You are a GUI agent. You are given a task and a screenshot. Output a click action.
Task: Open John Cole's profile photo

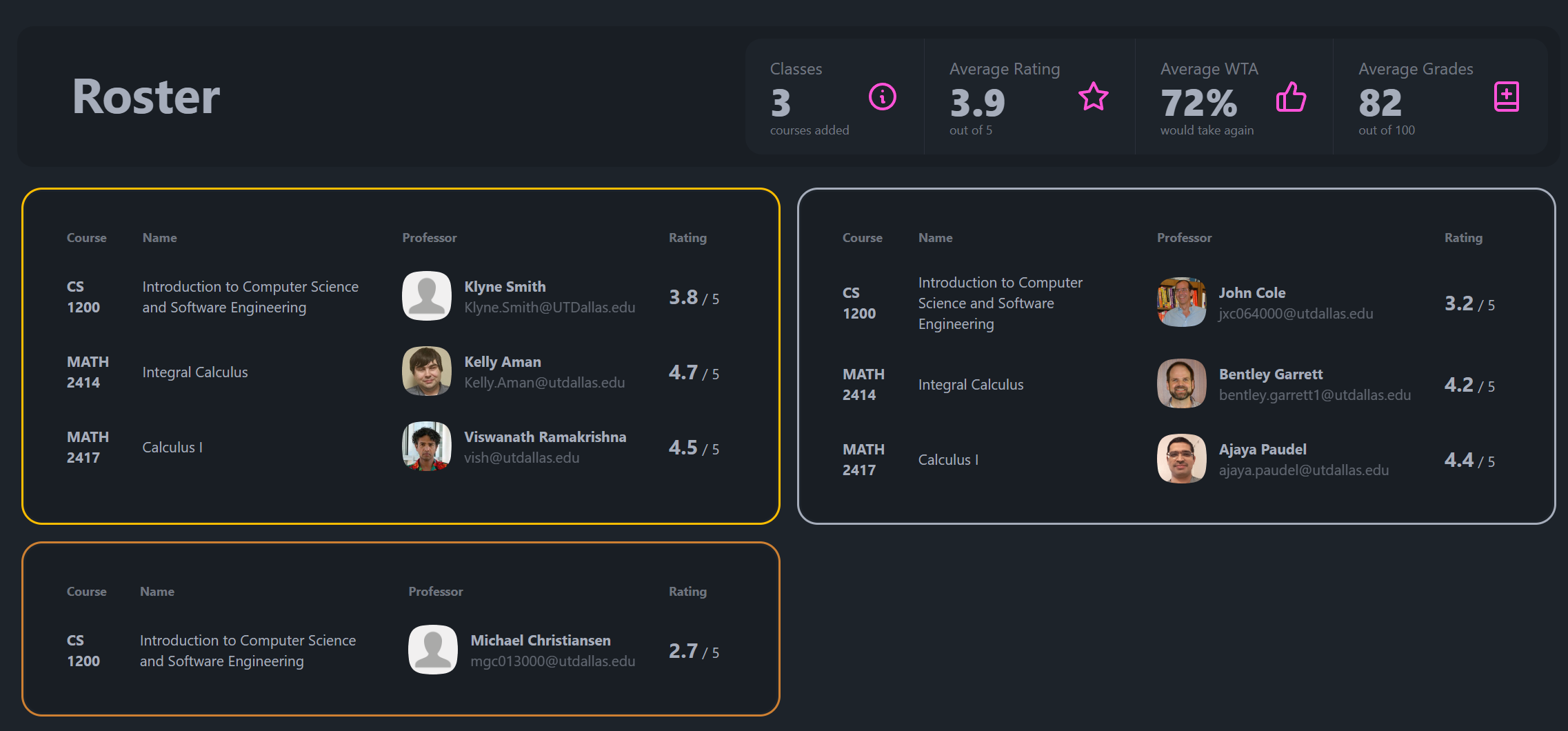click(x=1181, y=302)
